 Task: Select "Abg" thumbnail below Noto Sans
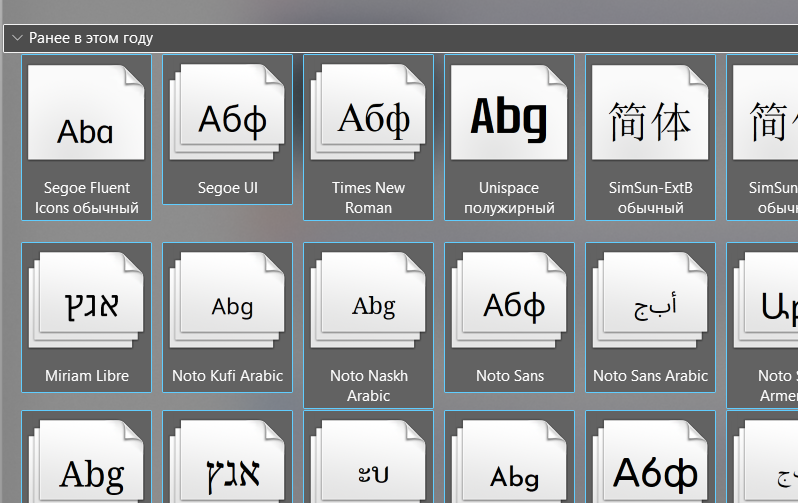(x=509, y=461)
